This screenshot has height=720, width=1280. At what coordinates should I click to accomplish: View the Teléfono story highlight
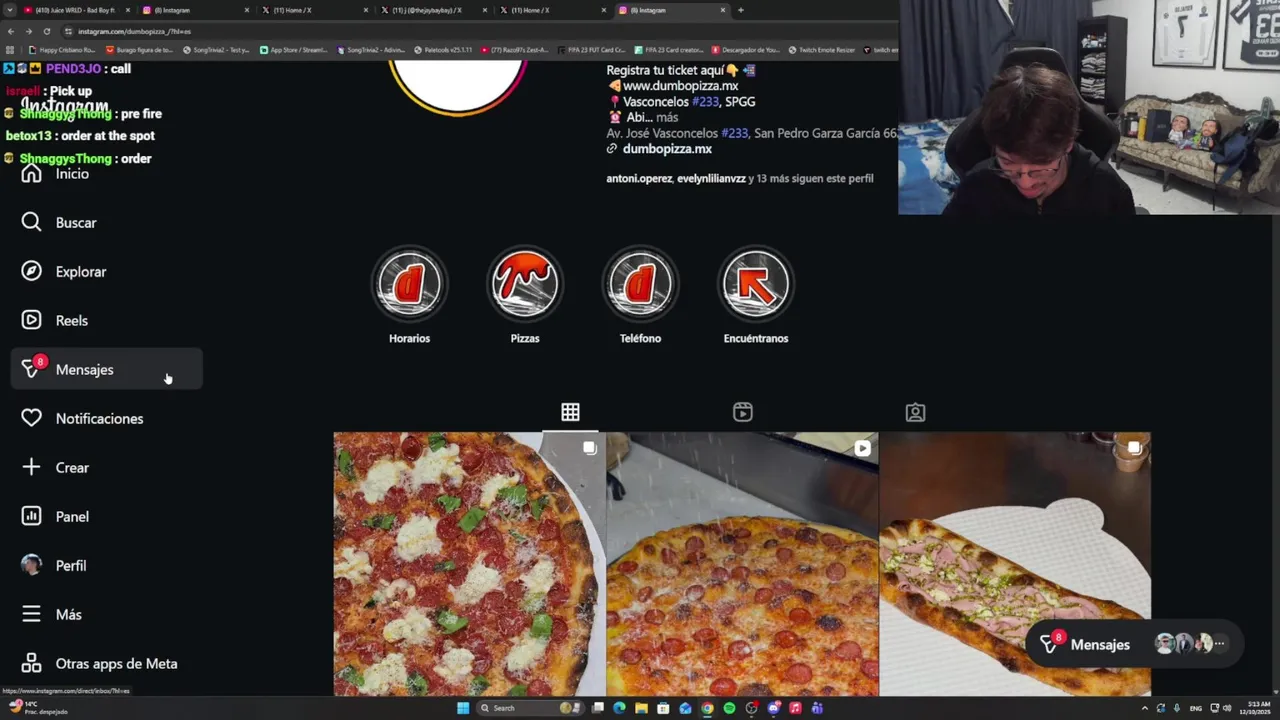640,285
